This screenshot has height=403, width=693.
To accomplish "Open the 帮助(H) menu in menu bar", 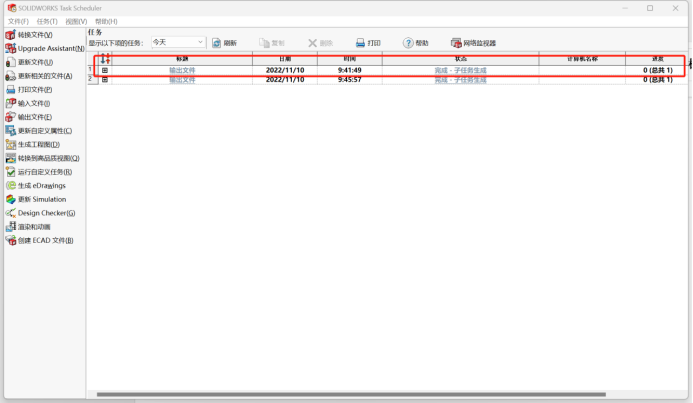I will (106, 21).
